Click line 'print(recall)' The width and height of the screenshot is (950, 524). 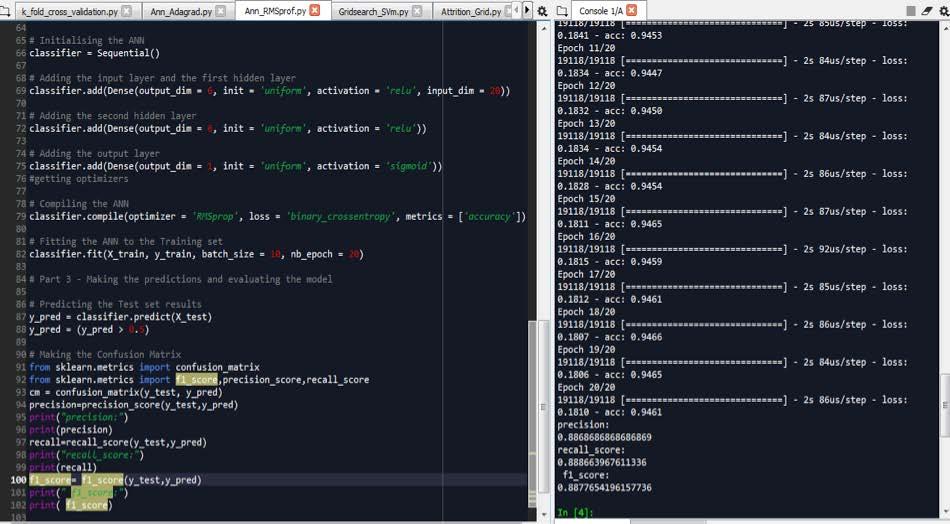coord(63,467)
